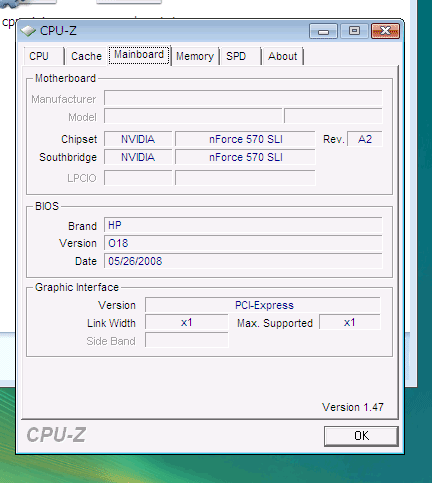
Task: Switch to the SPD tab
Action: [240, 56]
